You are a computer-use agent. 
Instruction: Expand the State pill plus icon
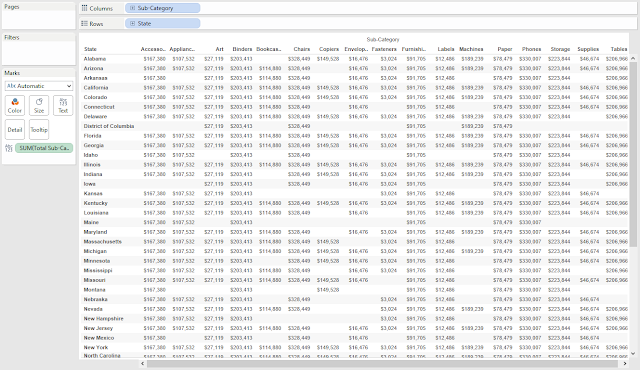[132, 24]
